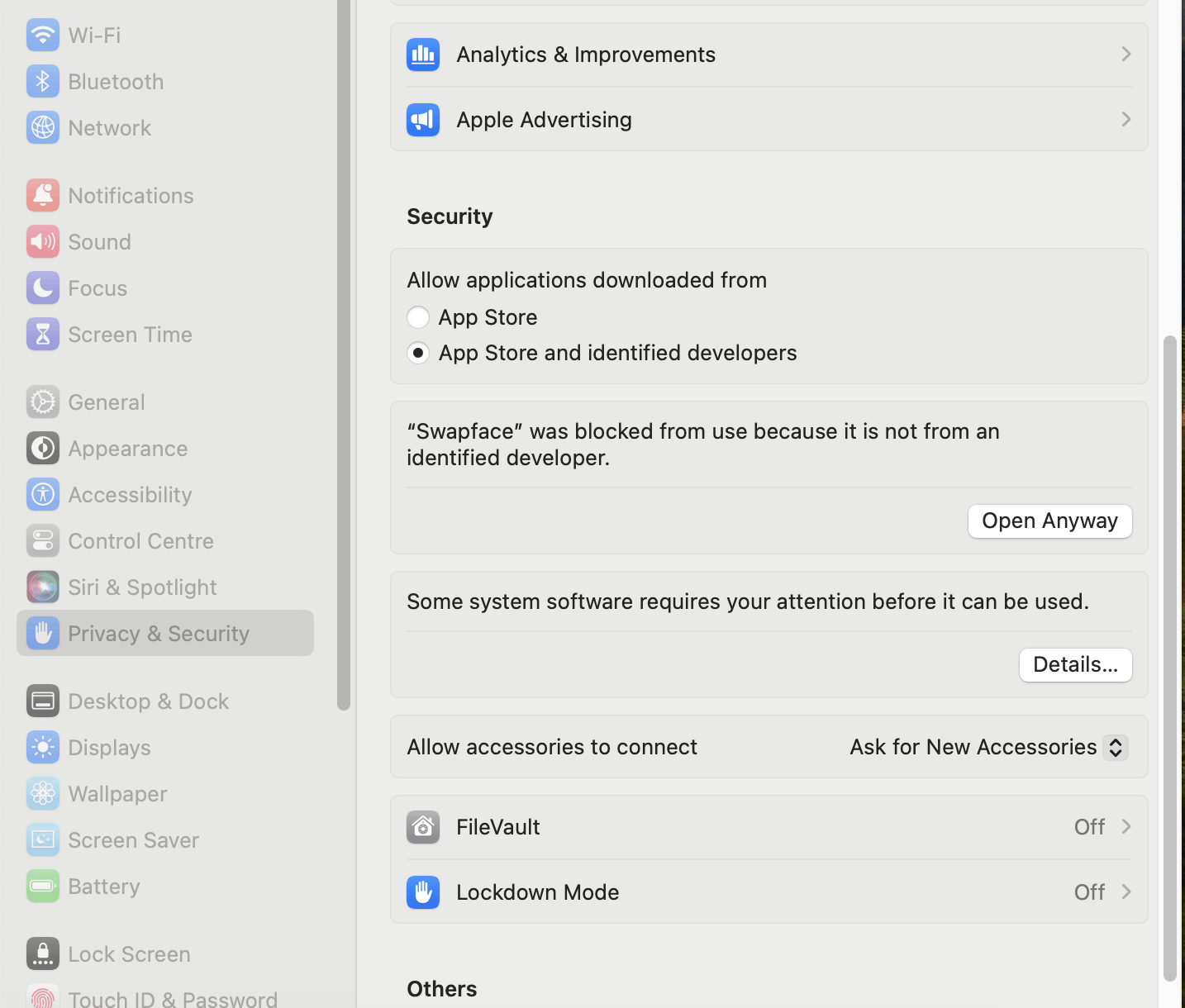This screenshot has width=1185, height=1008.
Task: Select the Notifications bell icon
Action: [42, 195]
